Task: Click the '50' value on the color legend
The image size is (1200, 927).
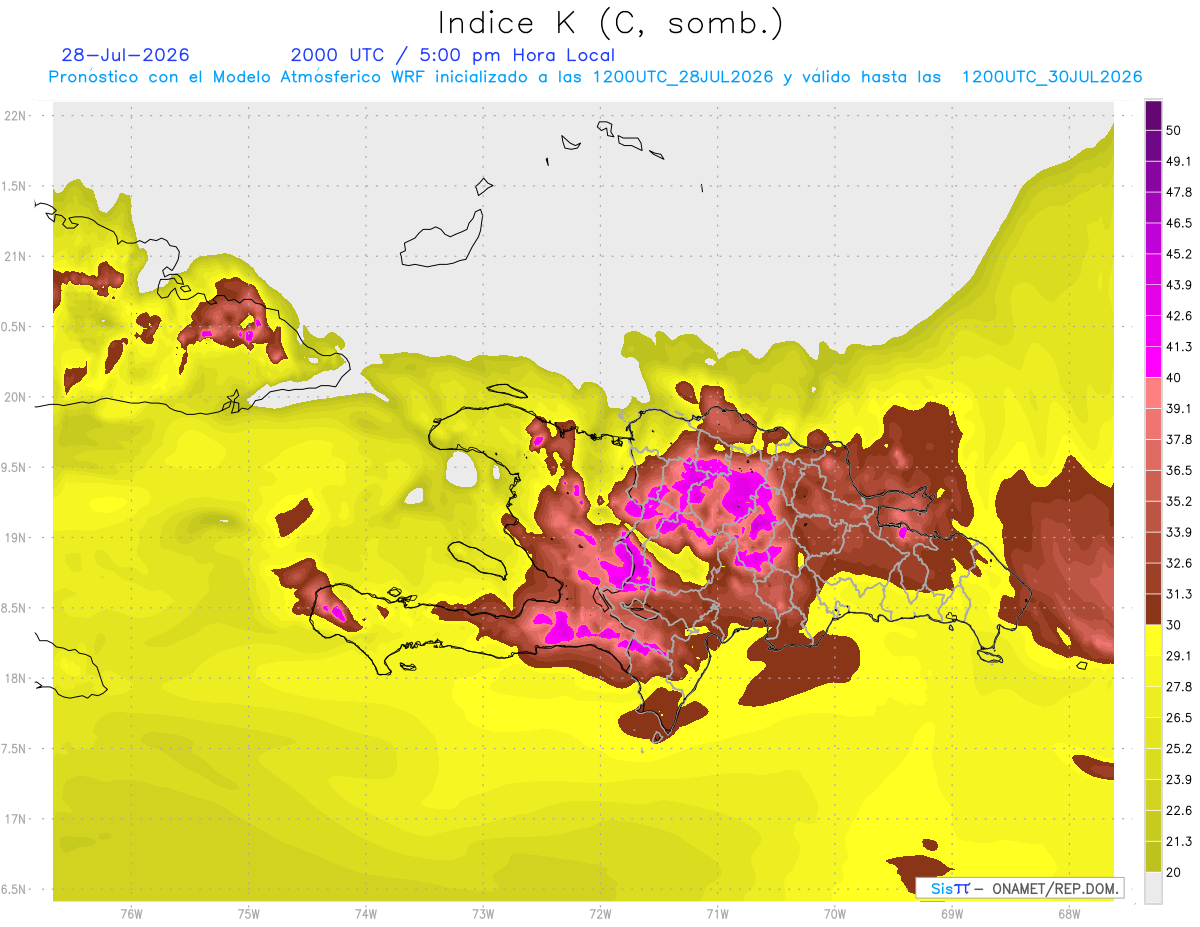Action: click(x=1174, y=130)
